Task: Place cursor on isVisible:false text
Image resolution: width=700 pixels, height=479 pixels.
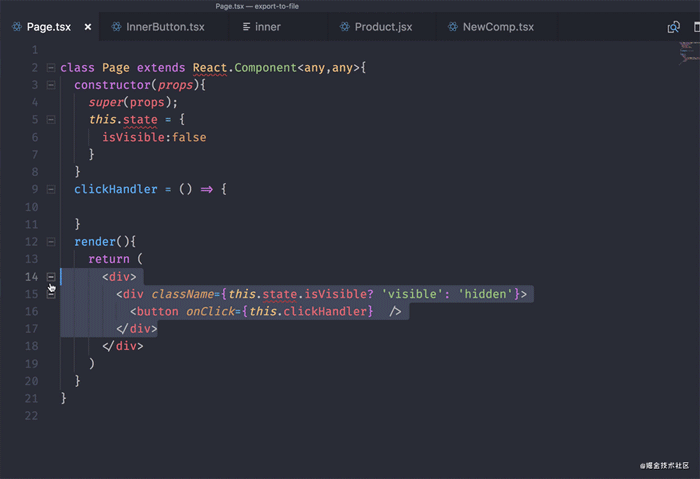Action: coord(154,137)
